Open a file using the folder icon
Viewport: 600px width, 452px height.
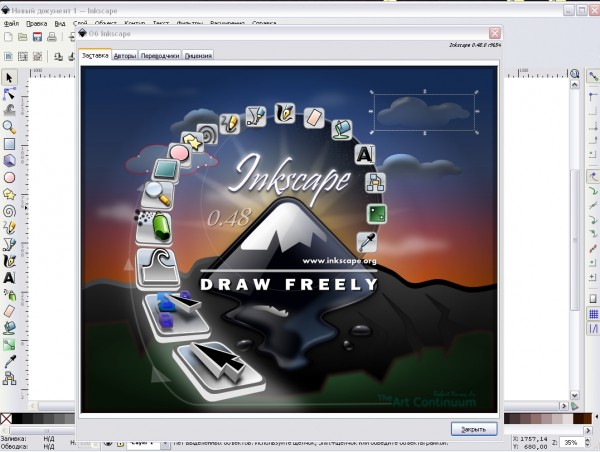pyautogui.click(x=23, y=37)
